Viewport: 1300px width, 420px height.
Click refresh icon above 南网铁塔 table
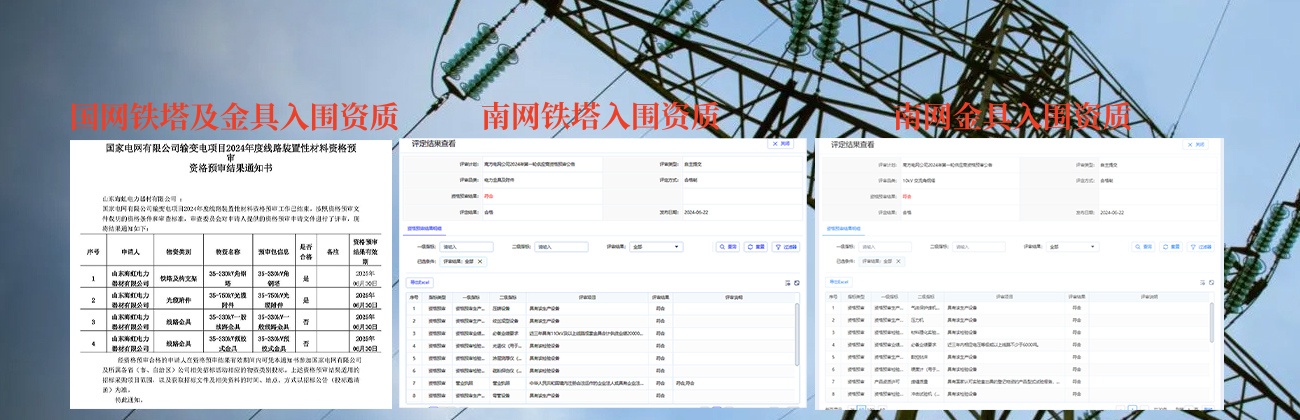[x=796, y=283]
